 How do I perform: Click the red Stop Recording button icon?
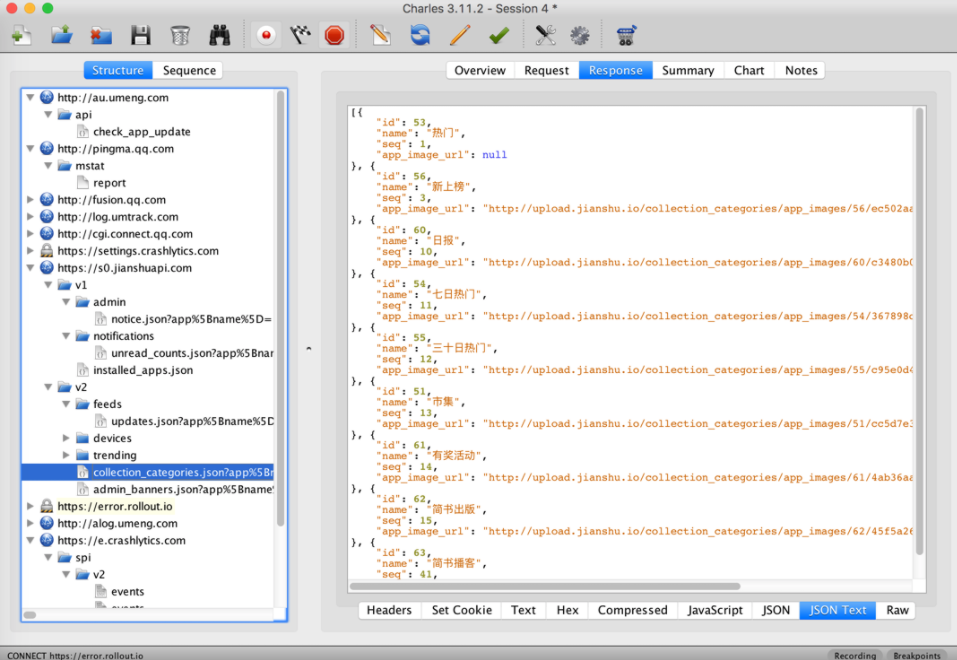(266, 36)
